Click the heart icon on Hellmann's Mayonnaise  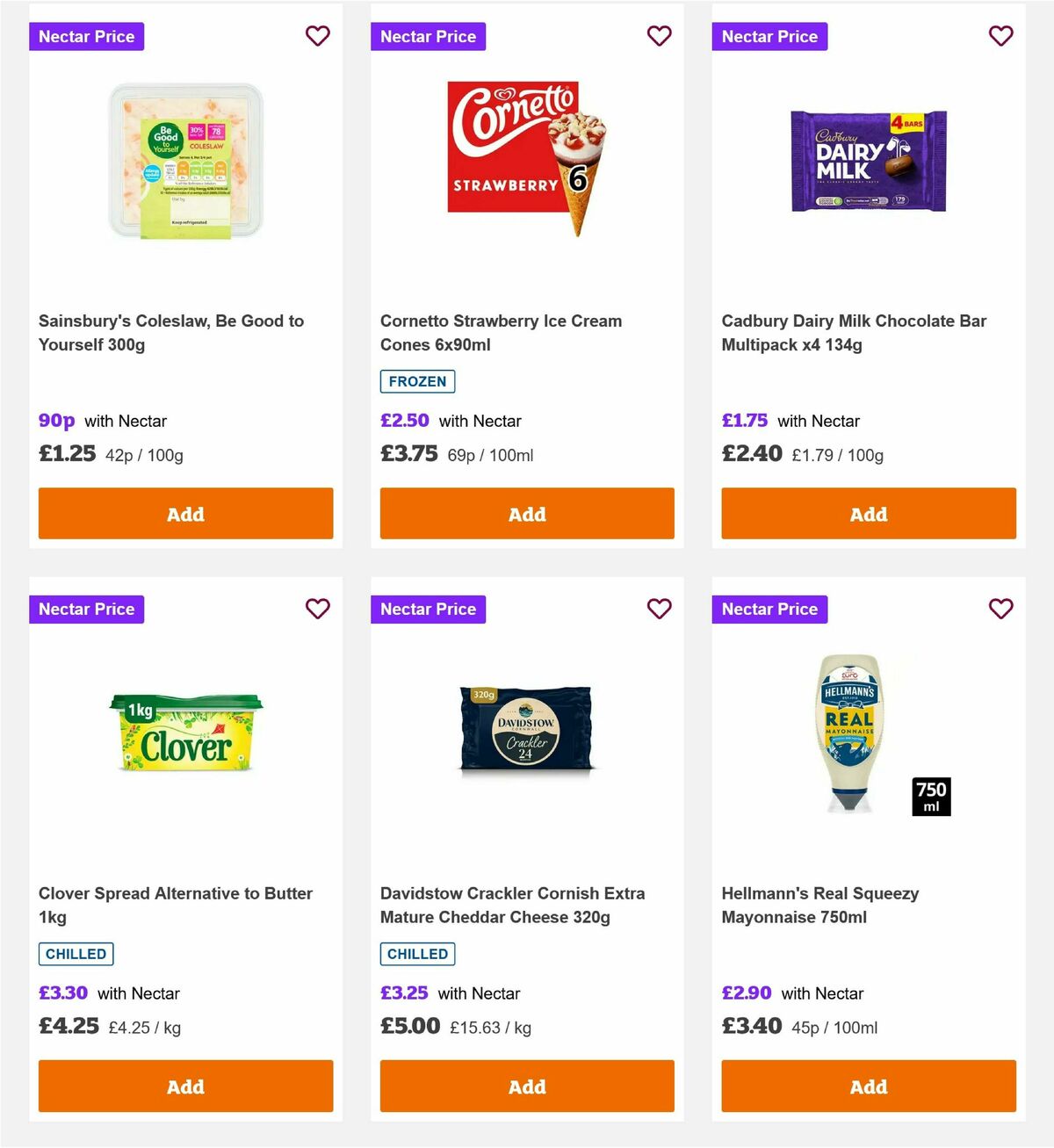pos(1000,609)
